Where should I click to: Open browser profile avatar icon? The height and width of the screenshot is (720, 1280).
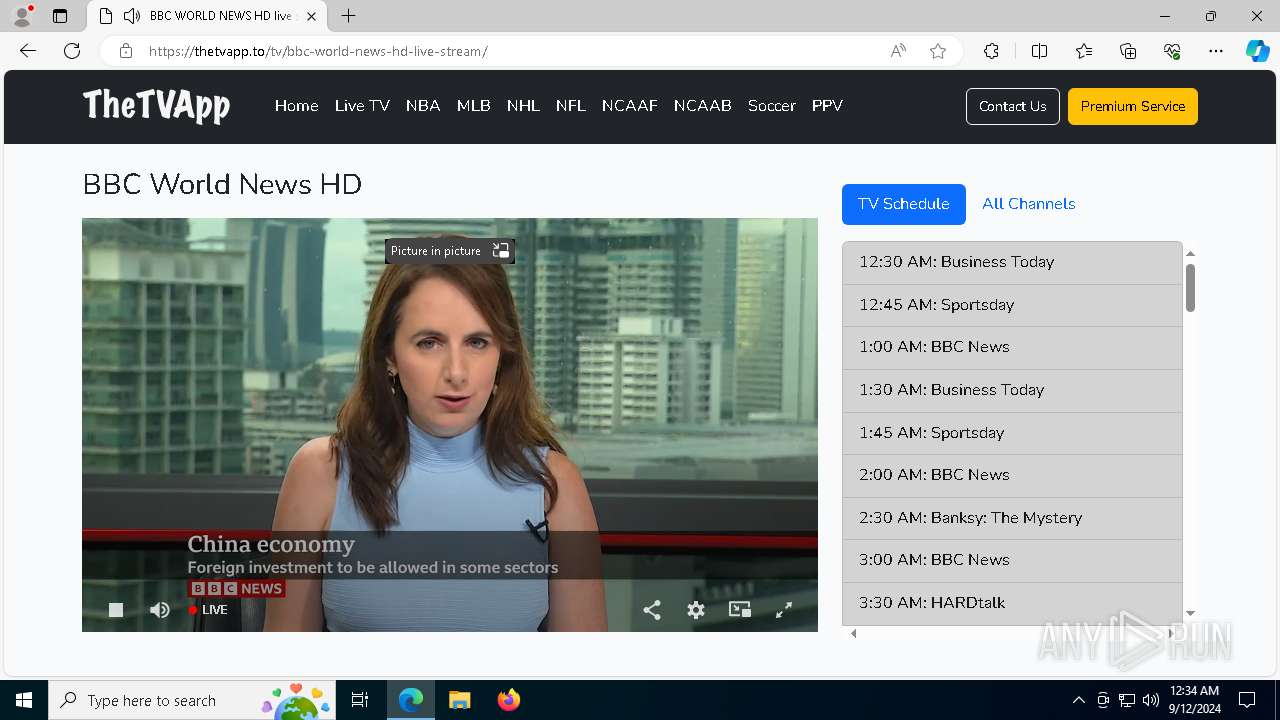click(22, 16)
